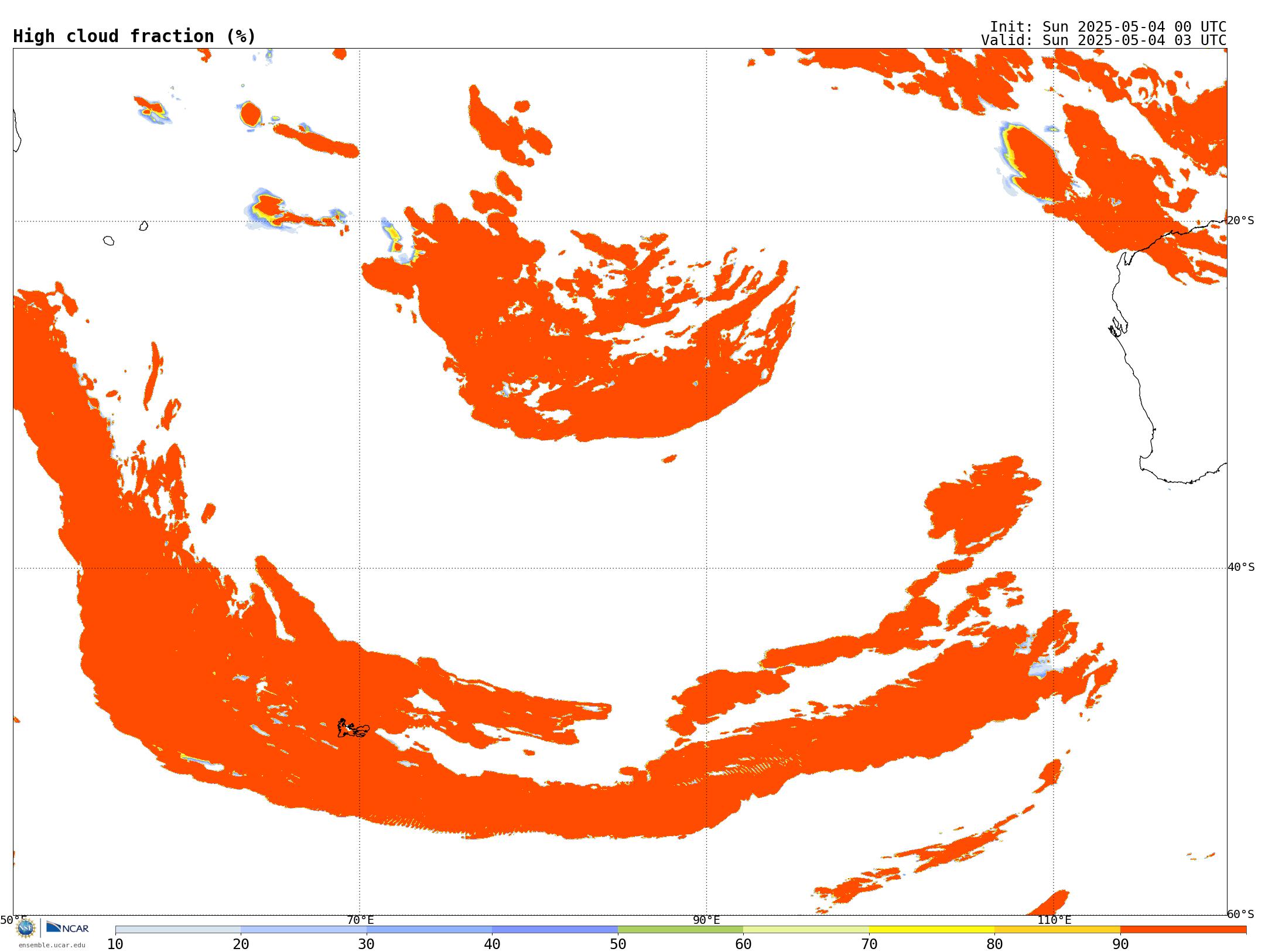The width and height of the screenshot is (1265, 952).
Task: Click the 70°E longitude label
Action: [x=360, y=920]
